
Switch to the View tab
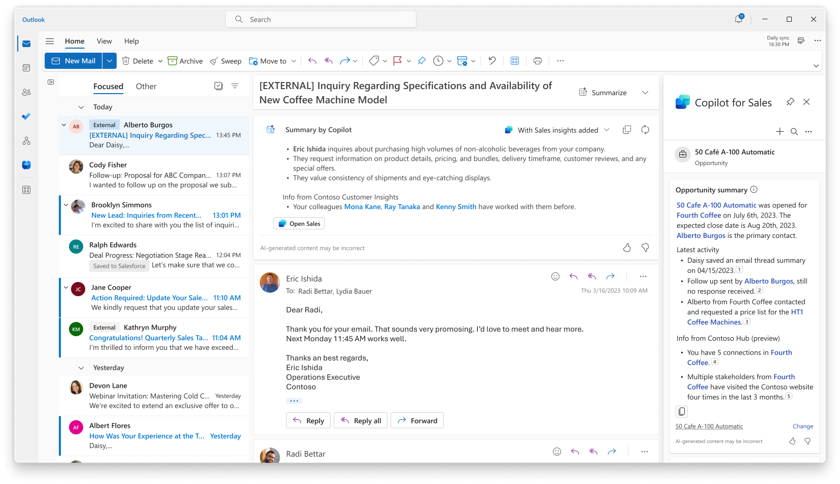[x=104, y=41]
